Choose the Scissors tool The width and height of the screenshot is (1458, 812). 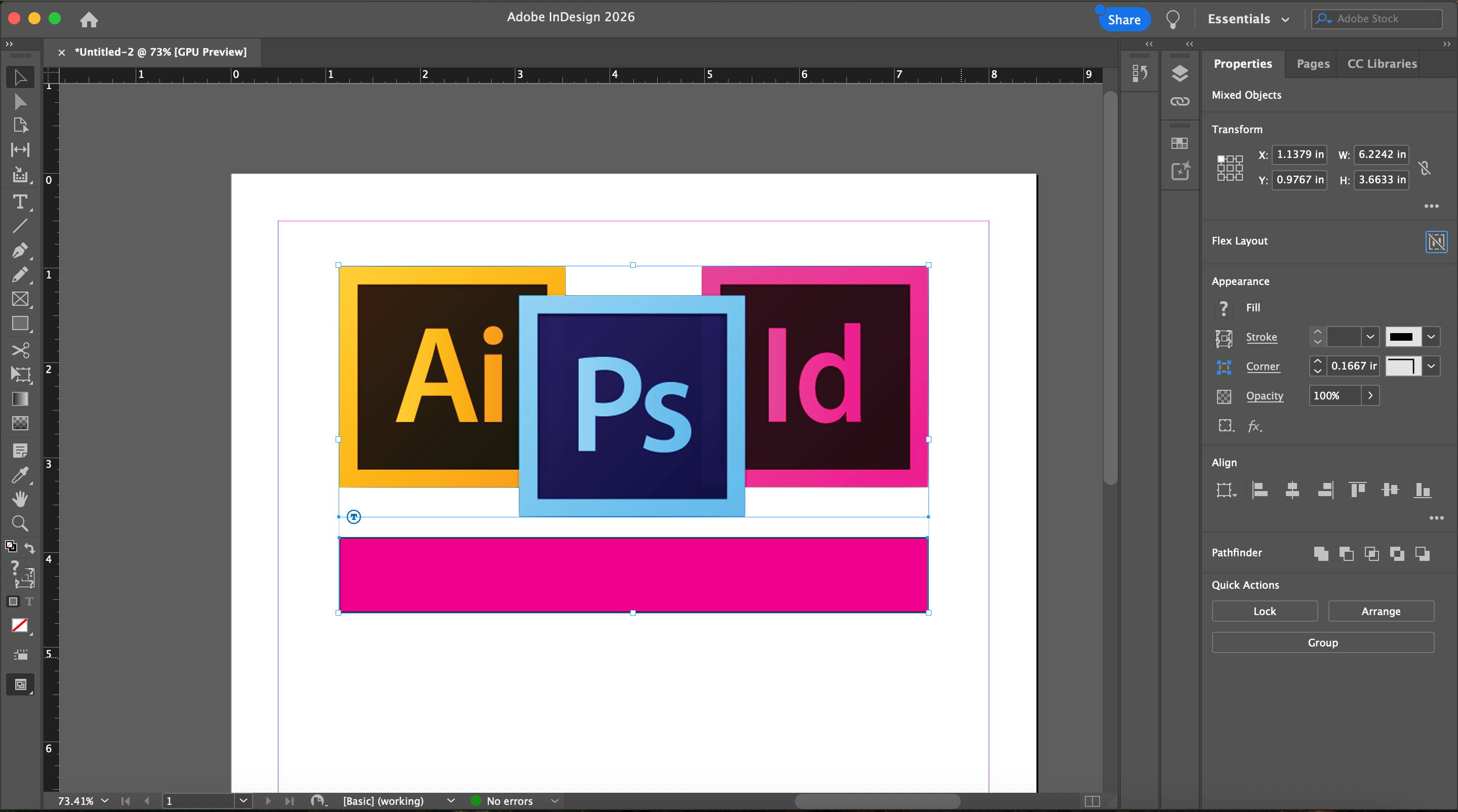click(20, 350)
